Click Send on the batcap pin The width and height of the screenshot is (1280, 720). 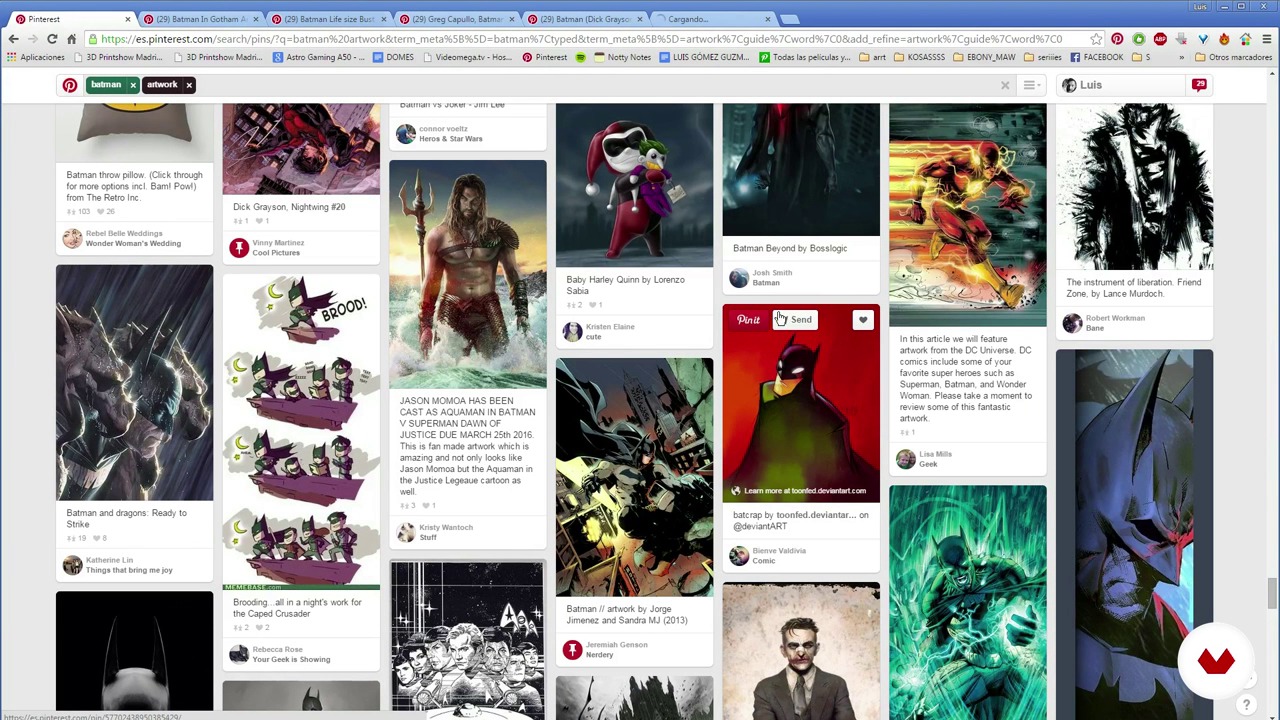pyautogui.click(x=796, y=320)
